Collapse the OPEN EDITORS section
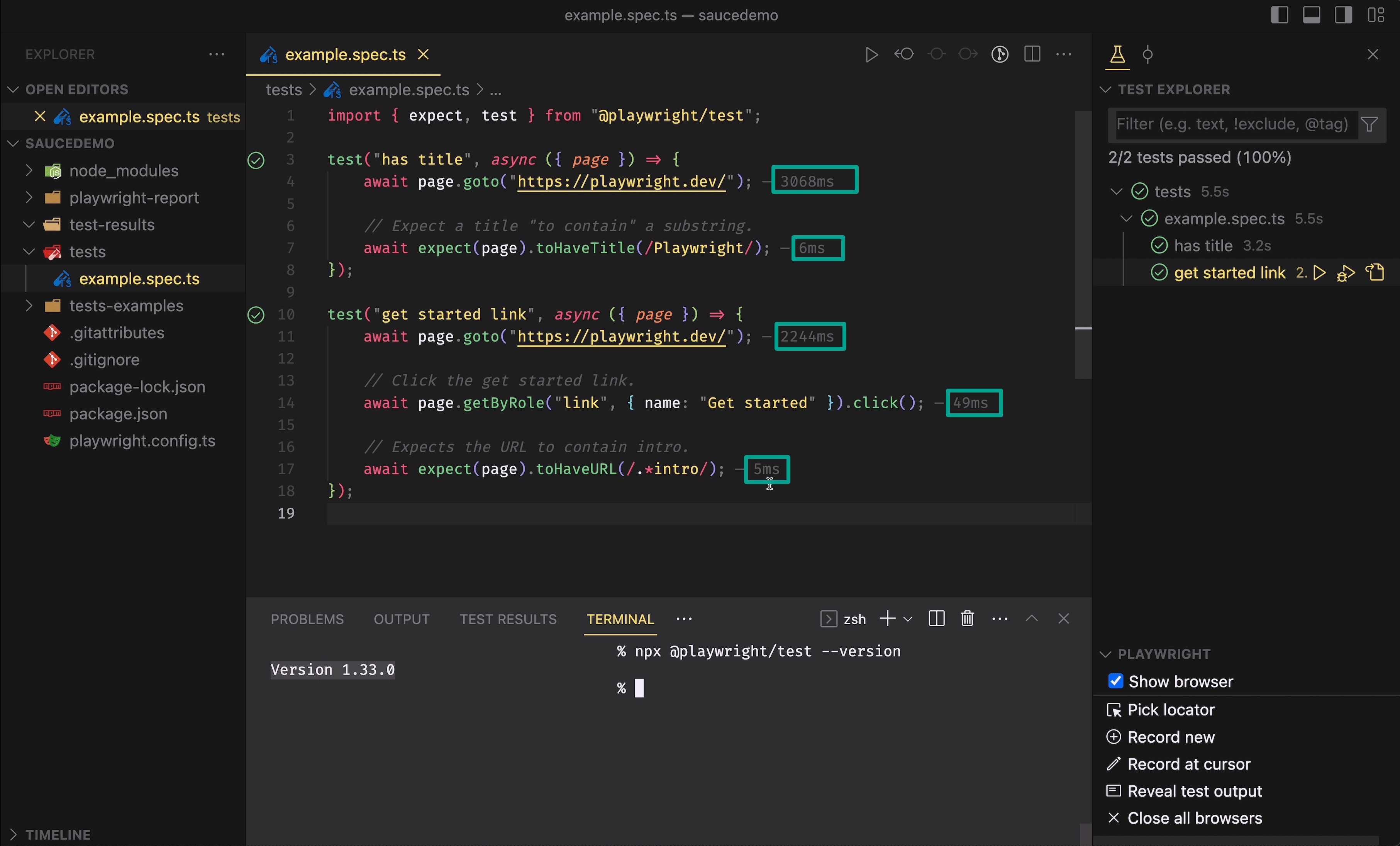1400x846 pixels. (14, 89)
